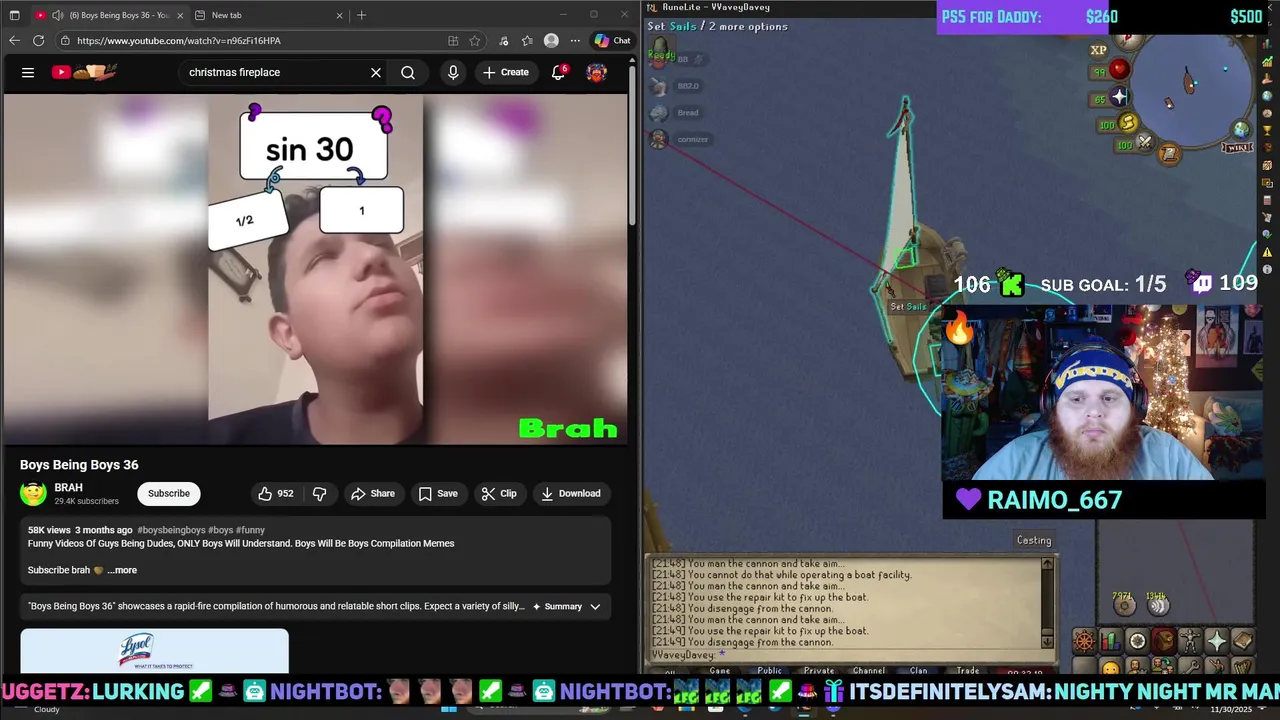Open YouTube notifications bell
This screenshot has height=720, width=1280.
pos(559,72)
